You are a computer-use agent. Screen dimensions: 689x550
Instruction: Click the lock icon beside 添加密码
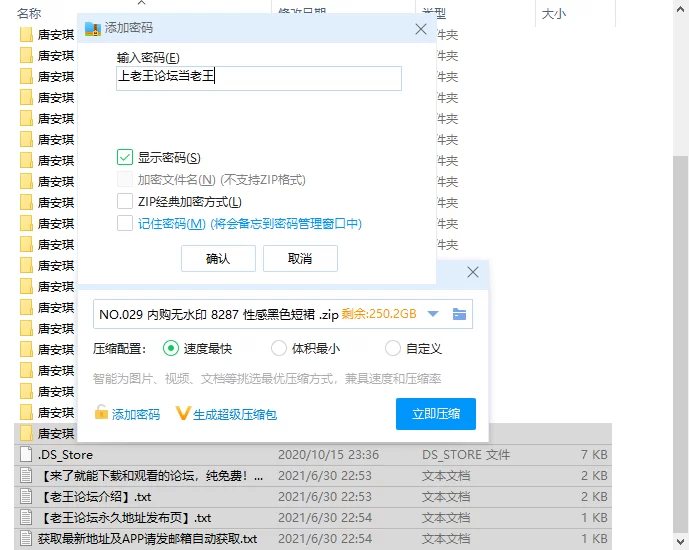click(101, 413)
